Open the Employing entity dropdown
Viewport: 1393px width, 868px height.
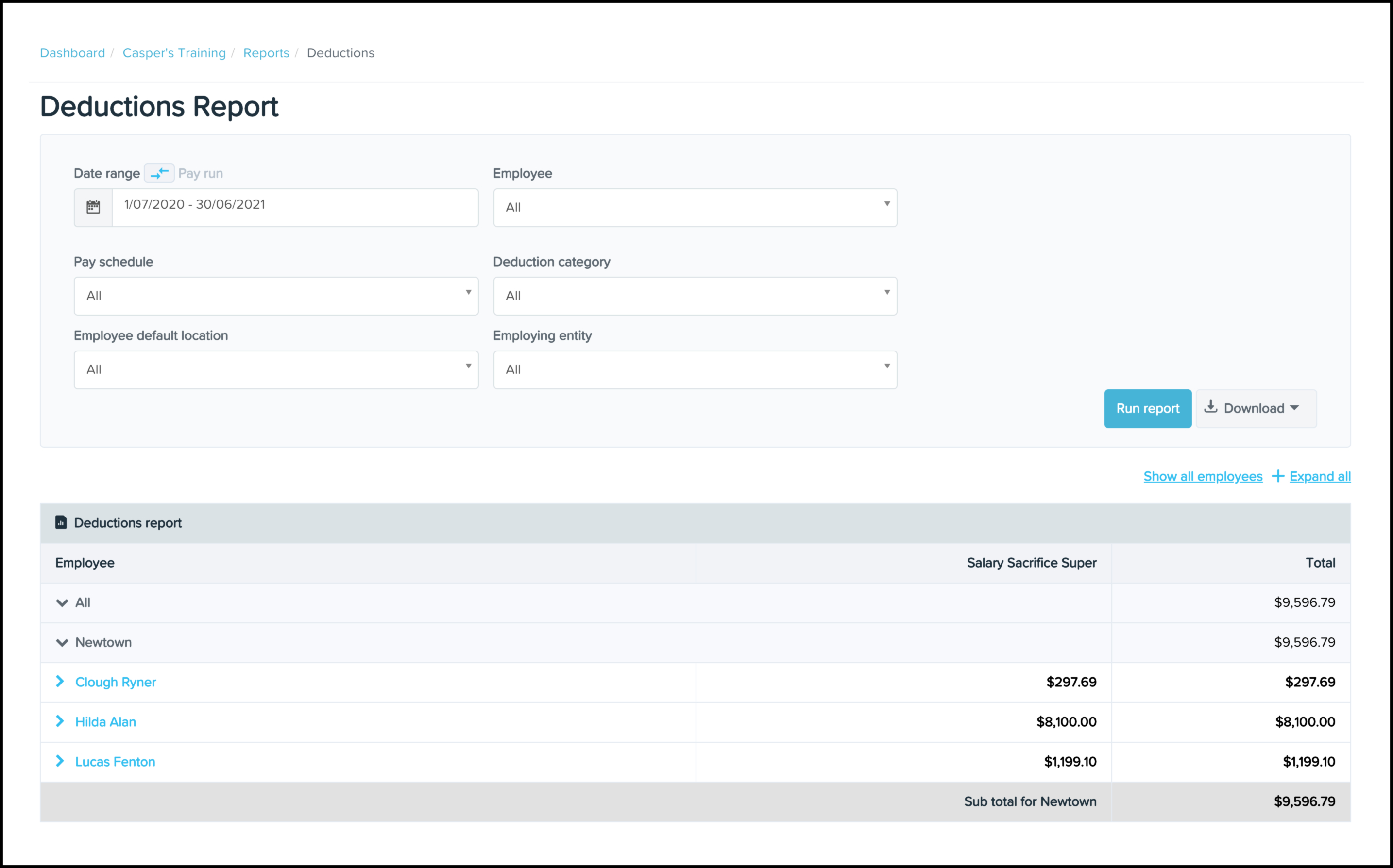point(695,370)
